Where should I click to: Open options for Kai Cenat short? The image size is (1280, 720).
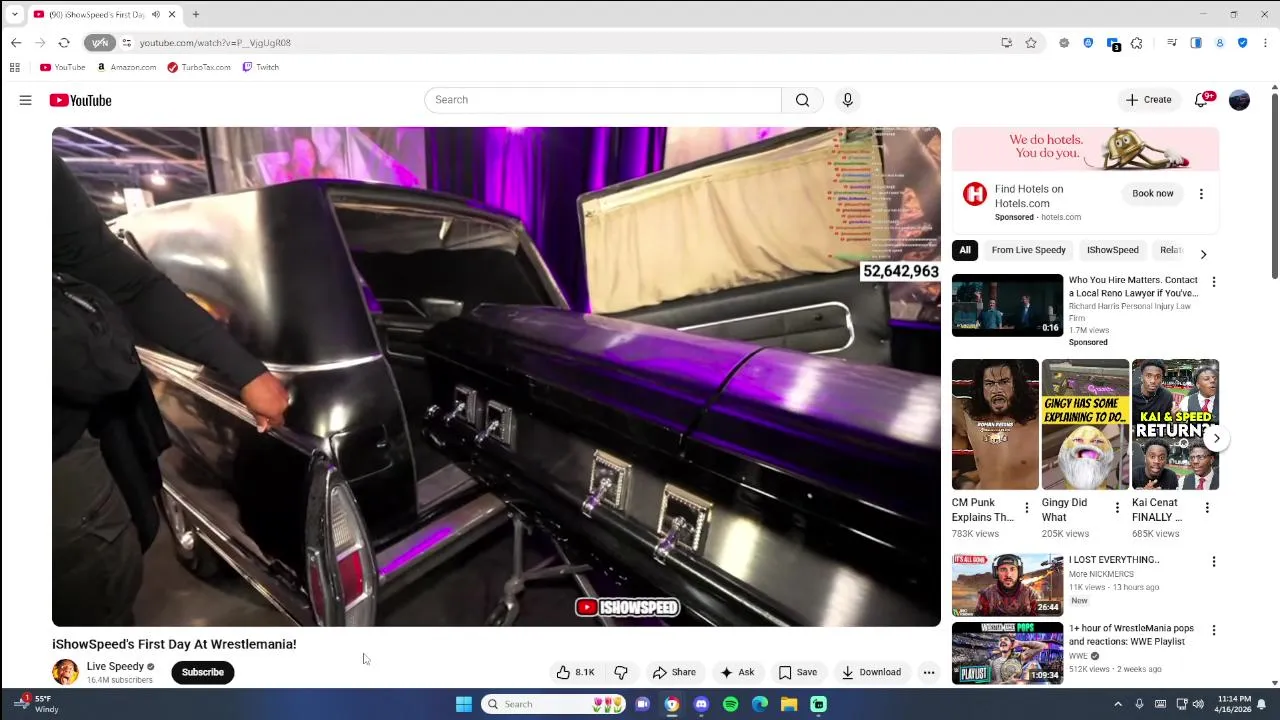1207,508
